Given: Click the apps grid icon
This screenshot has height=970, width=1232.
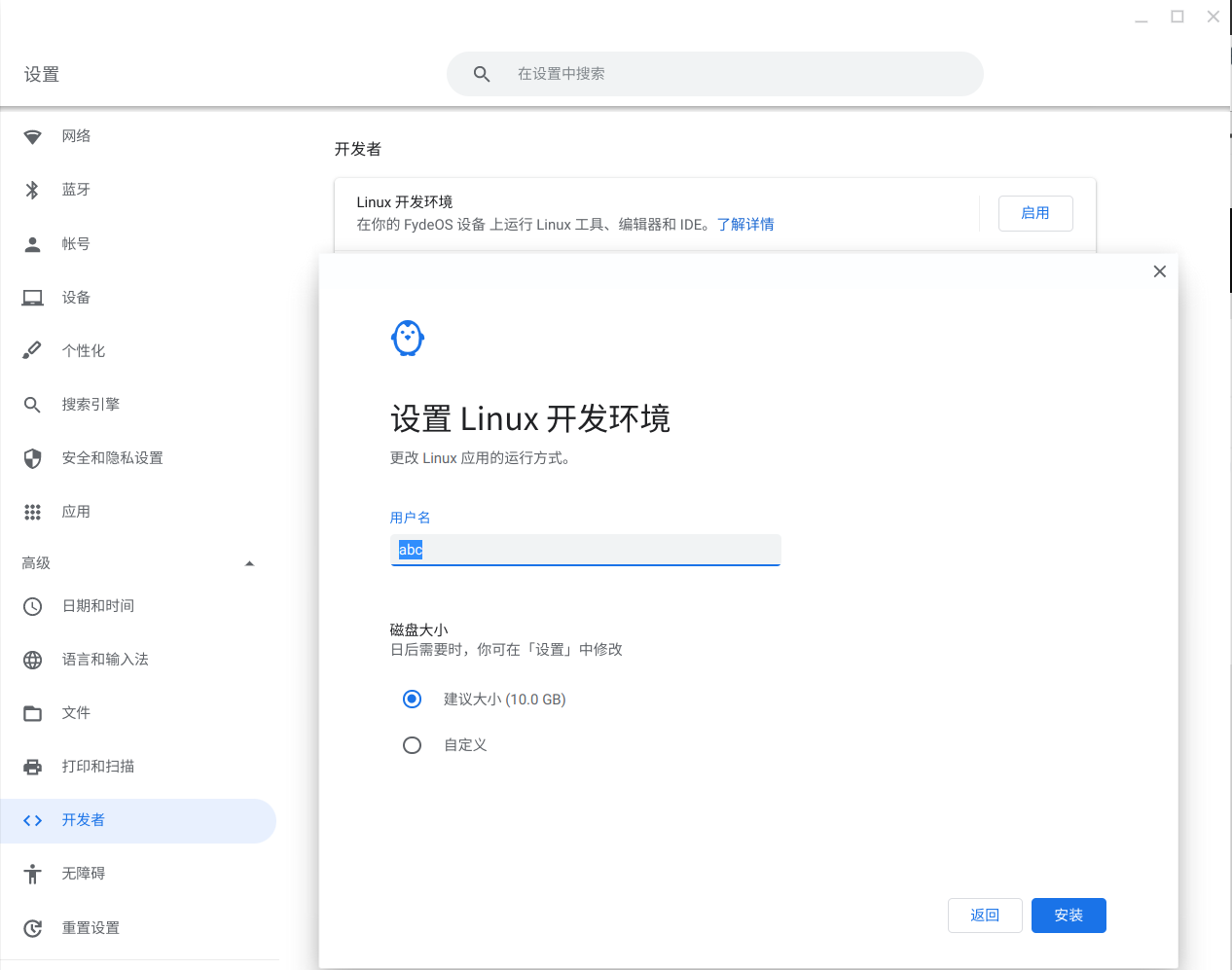Looking at the screenshot, I should [32, 512].
